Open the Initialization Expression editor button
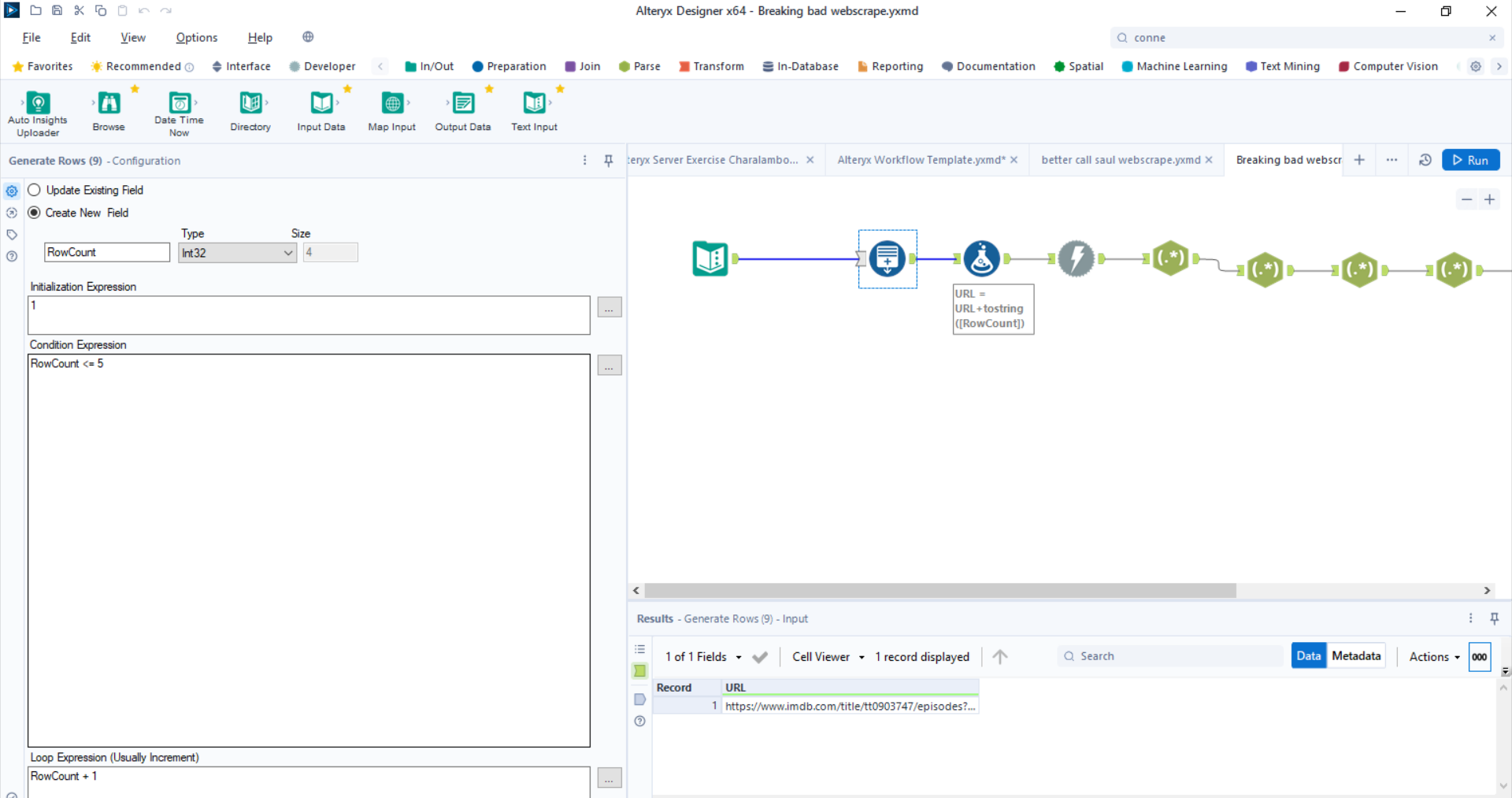This screenshot has height=798, width=1512. pyautogui.click(x=610, y=307)
